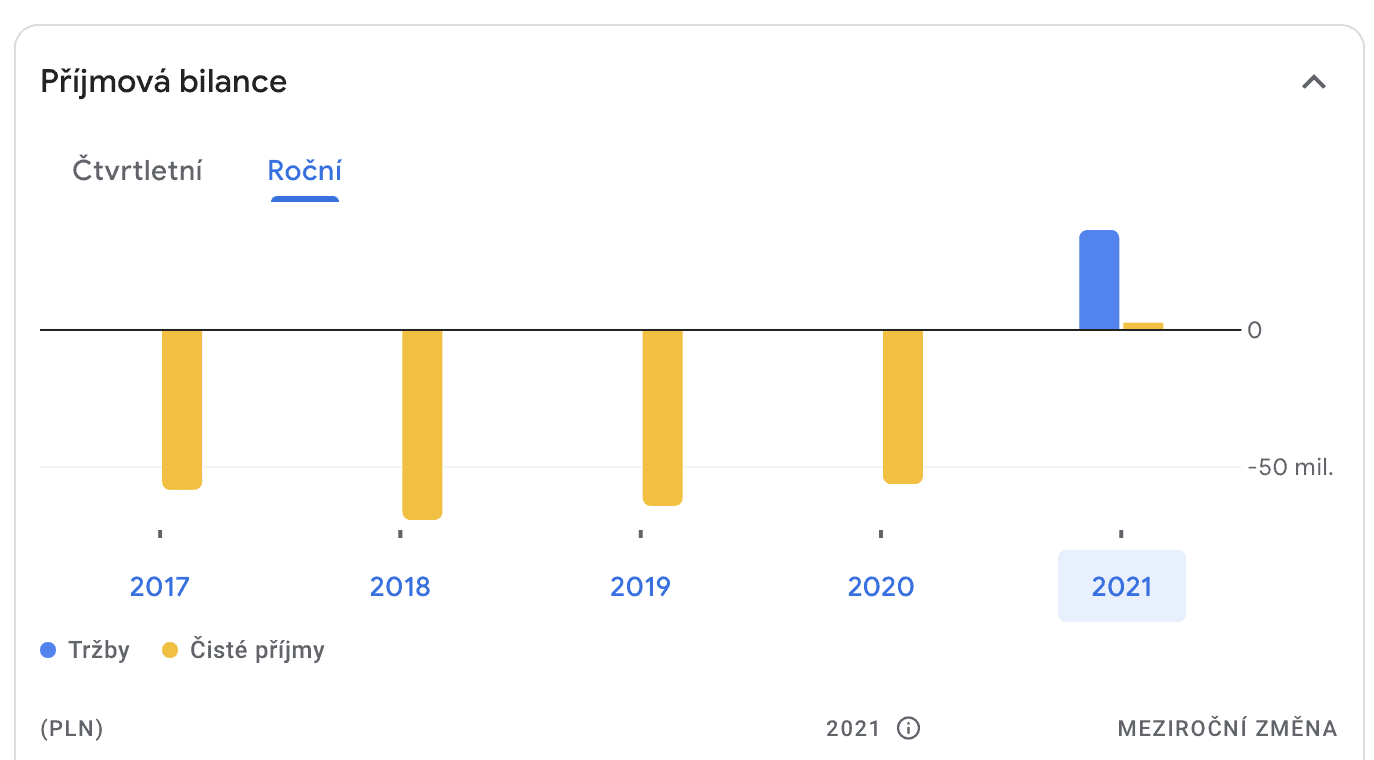The height and width of the screenshot is (760, 1374).
Task: Click the 2017 net income bar
Action: [182, 408]
